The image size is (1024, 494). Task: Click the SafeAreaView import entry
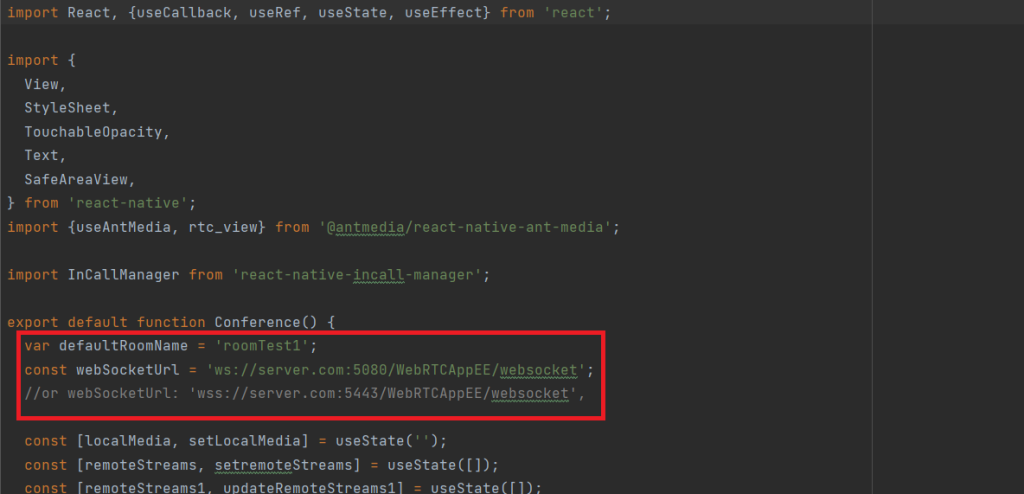point(76,179)
